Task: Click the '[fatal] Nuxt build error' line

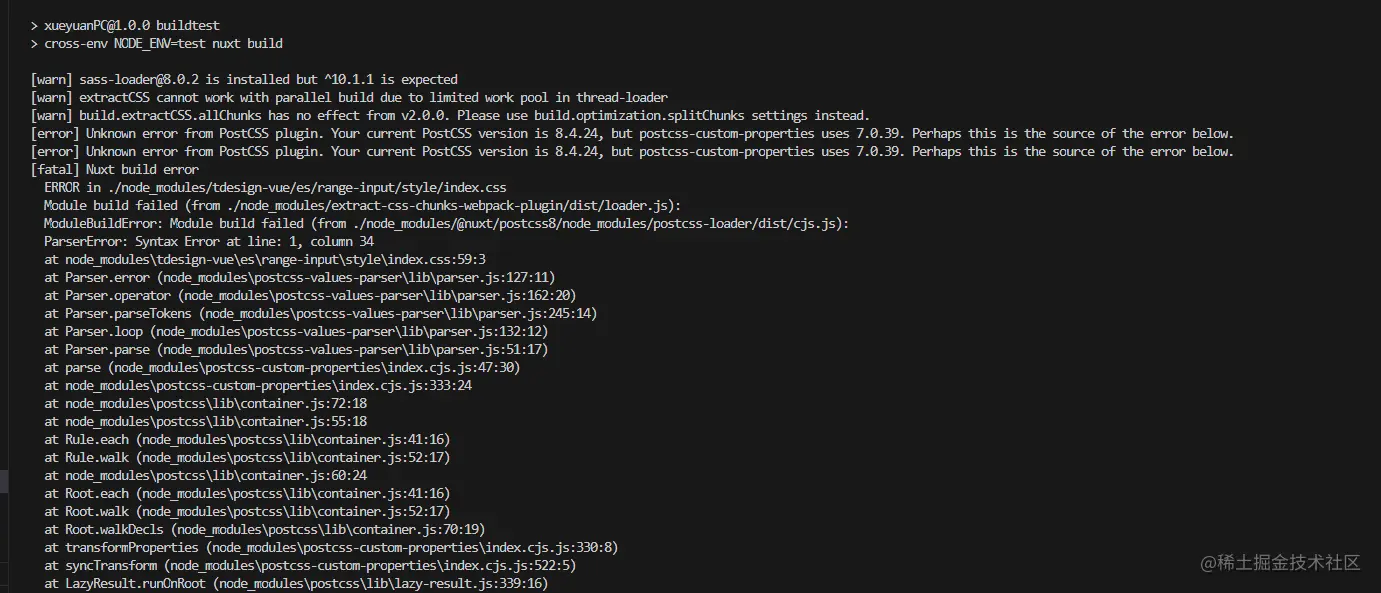Action: pos(115,169)
